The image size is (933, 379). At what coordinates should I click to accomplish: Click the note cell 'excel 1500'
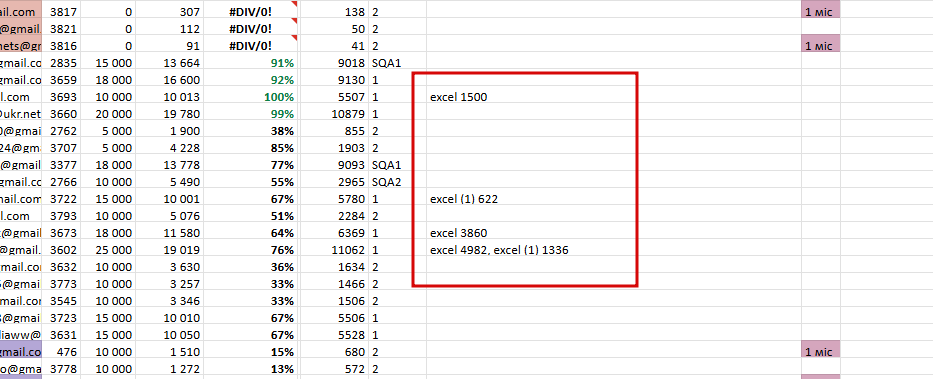tap(458, 97)
